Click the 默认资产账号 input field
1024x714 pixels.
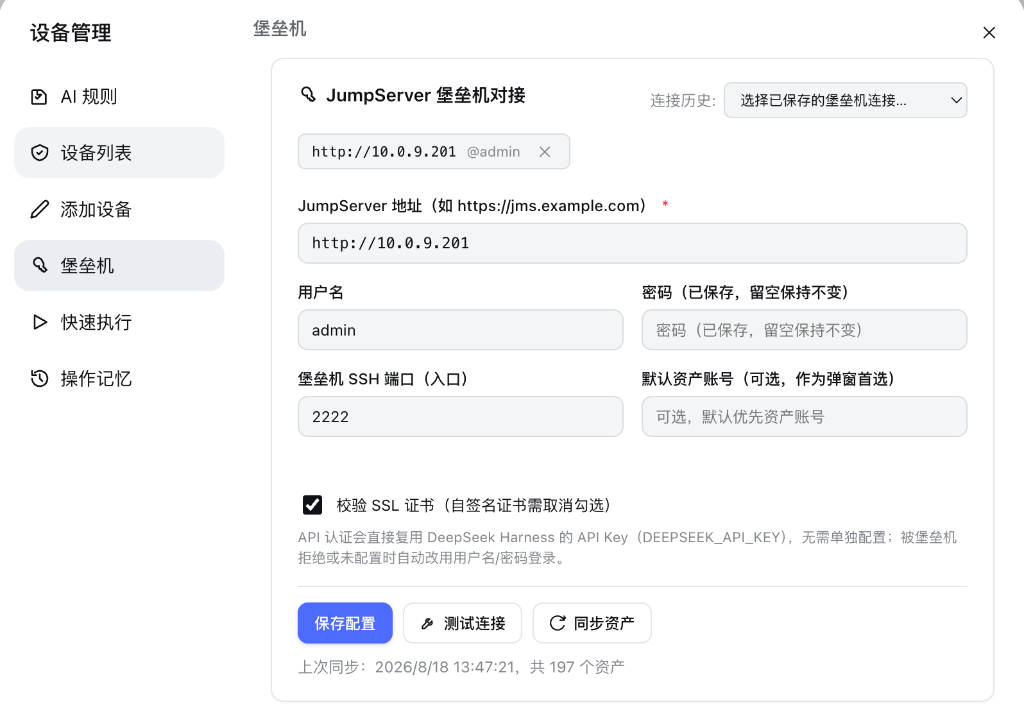tap(804, 417)
